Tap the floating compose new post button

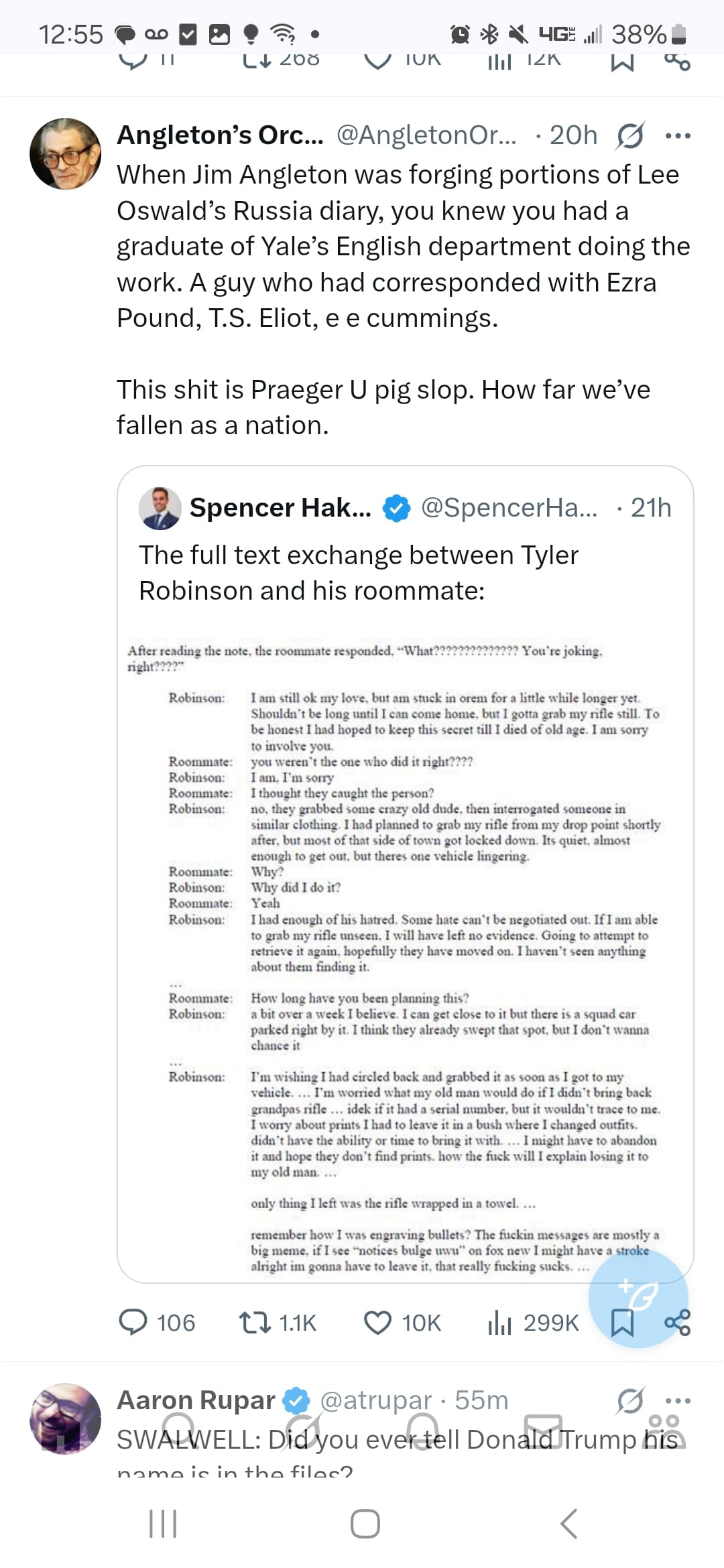coord(638,1297)
